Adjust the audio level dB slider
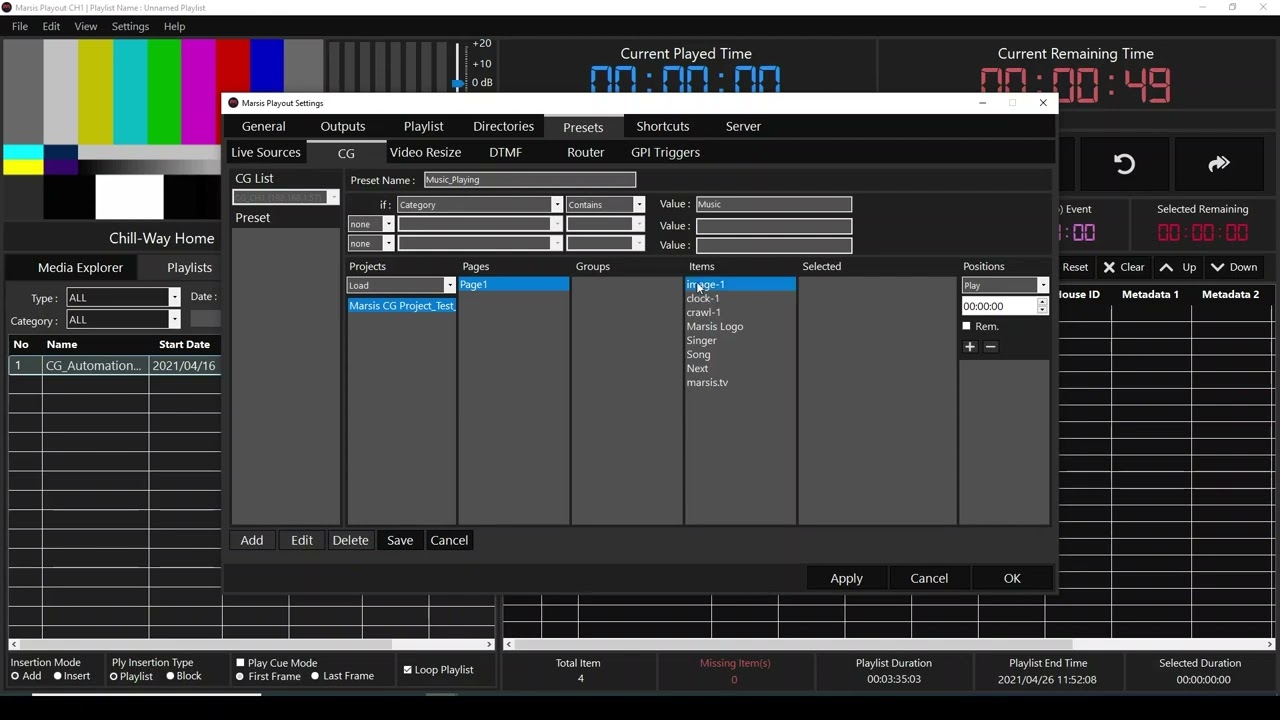The height and width of the screenshot is (720, 1280). point(458,82)
